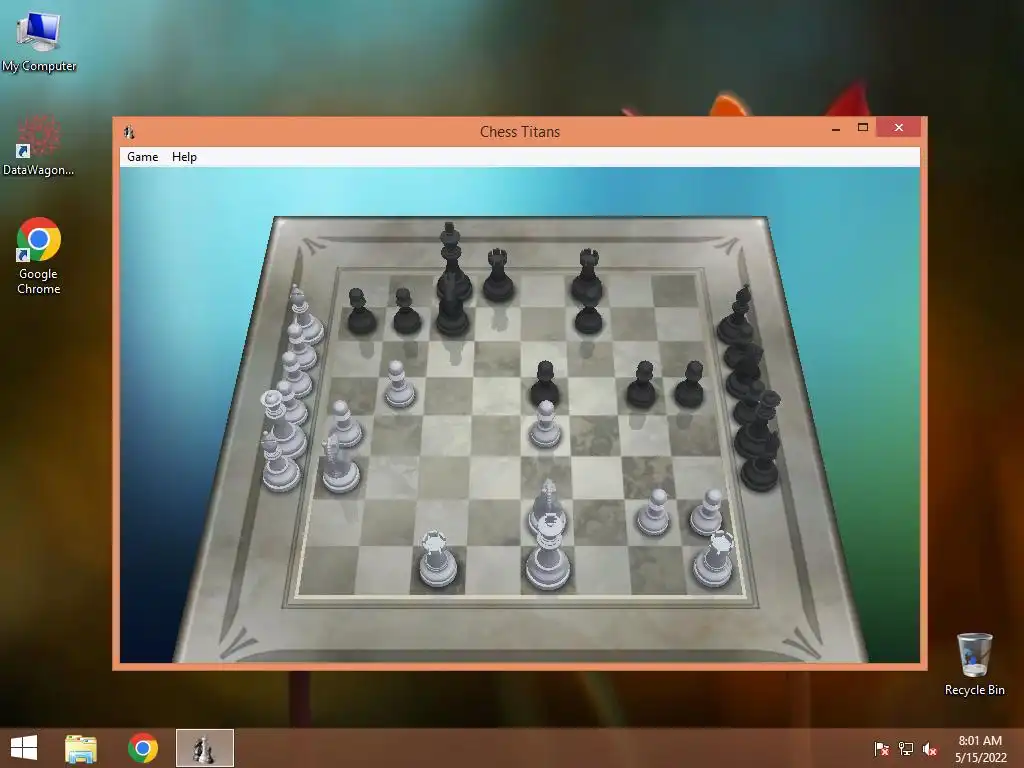Viewport: 1024px width, 768px height.
Task: Click the empty e3 square below the white e4 pawn
Action: (x=546, y=468)
